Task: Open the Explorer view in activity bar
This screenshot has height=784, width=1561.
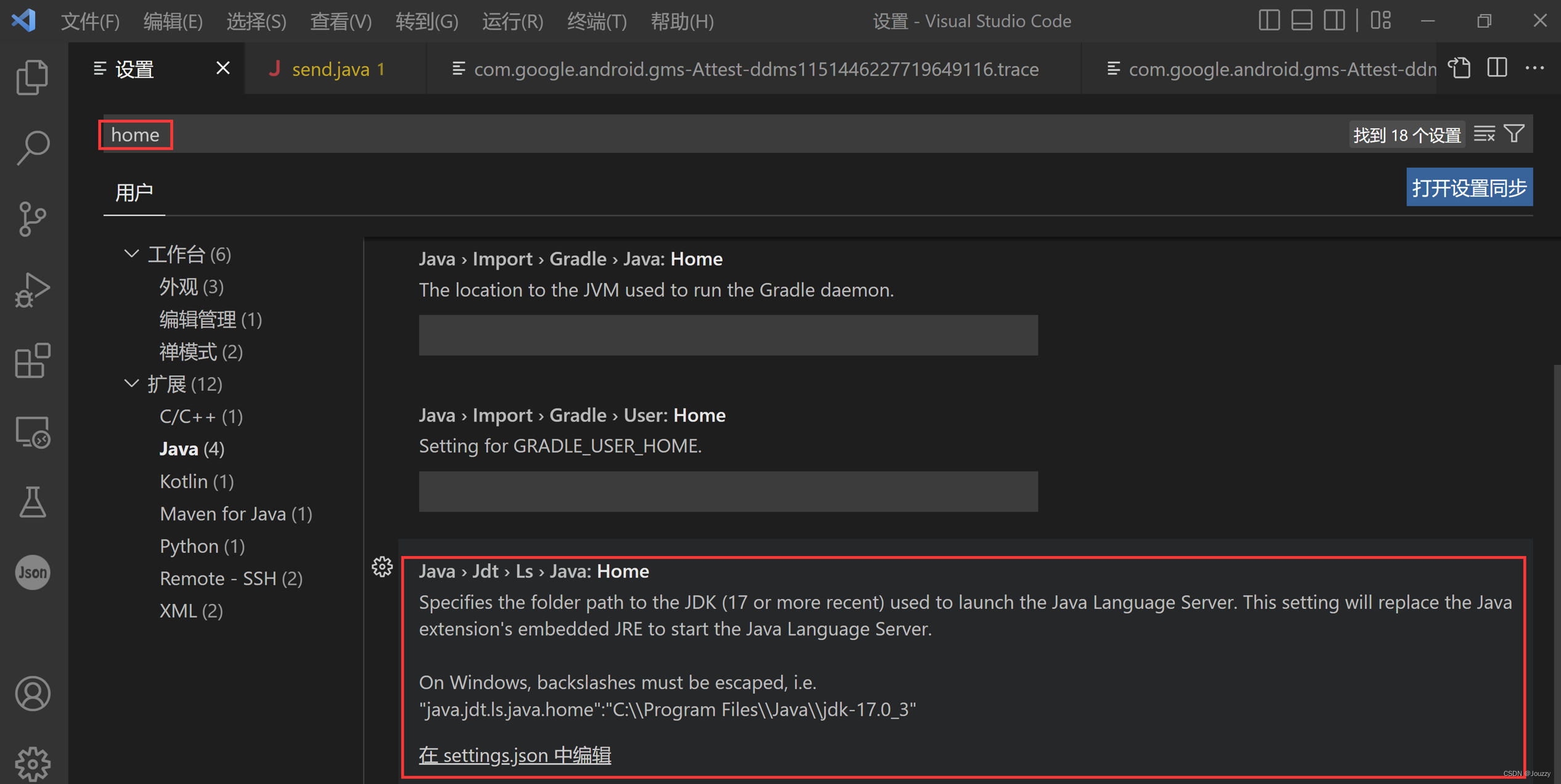Action: 32,77
